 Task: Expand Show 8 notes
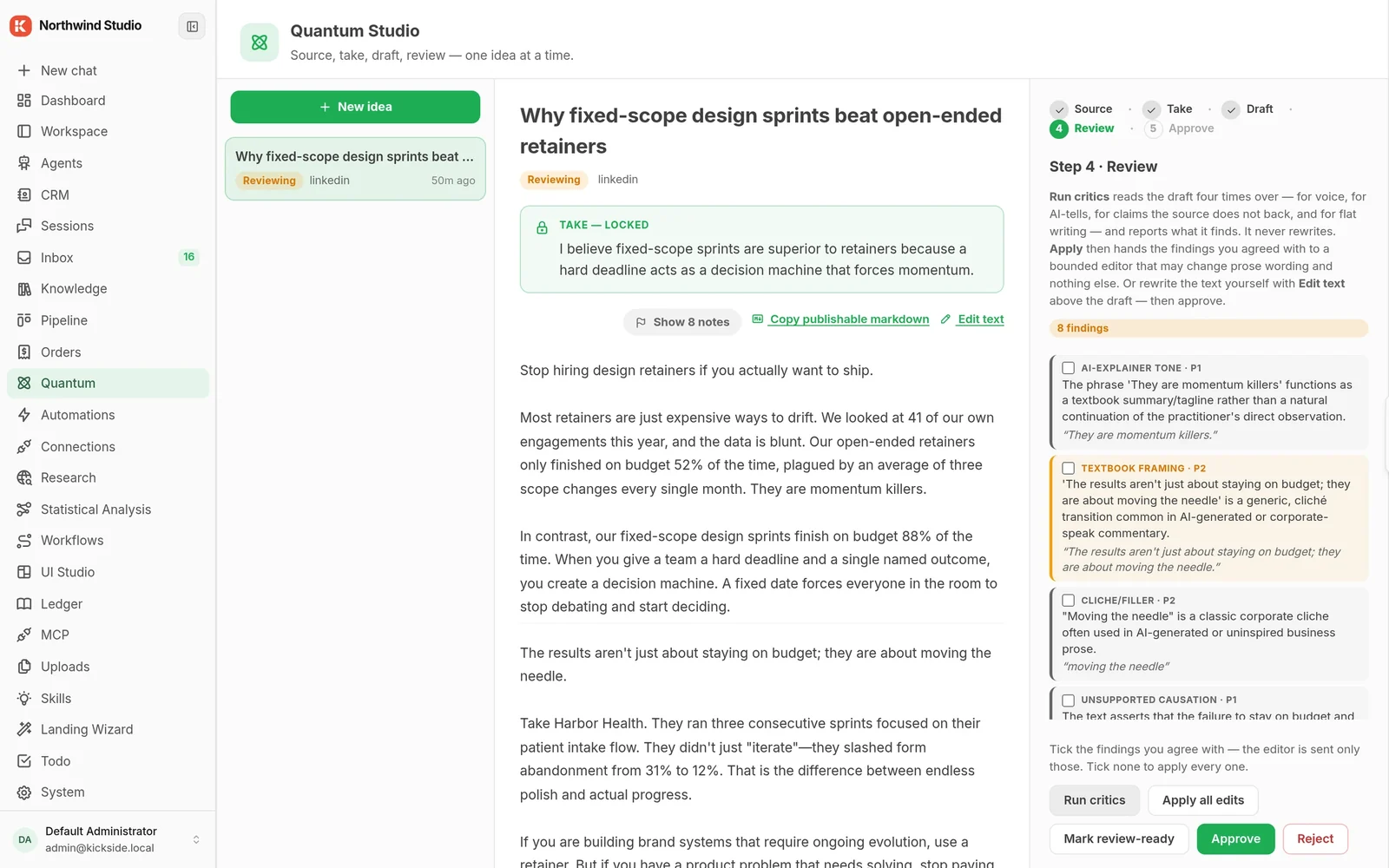682,322
